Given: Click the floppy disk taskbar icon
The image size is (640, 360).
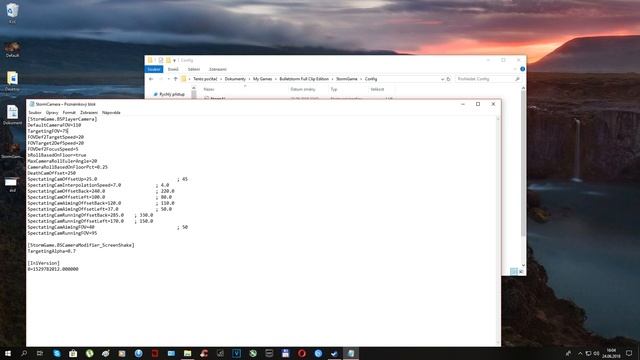Looking at the screenshot, I should [285, 353].
